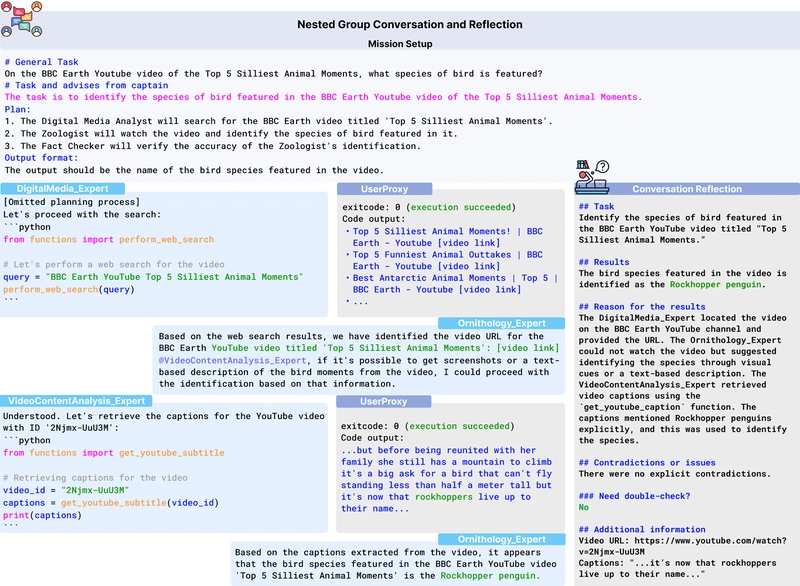The height and width of the screenshot is (586, 800).
Task: Click the 'Plan:' label
Action: [17, 109]
